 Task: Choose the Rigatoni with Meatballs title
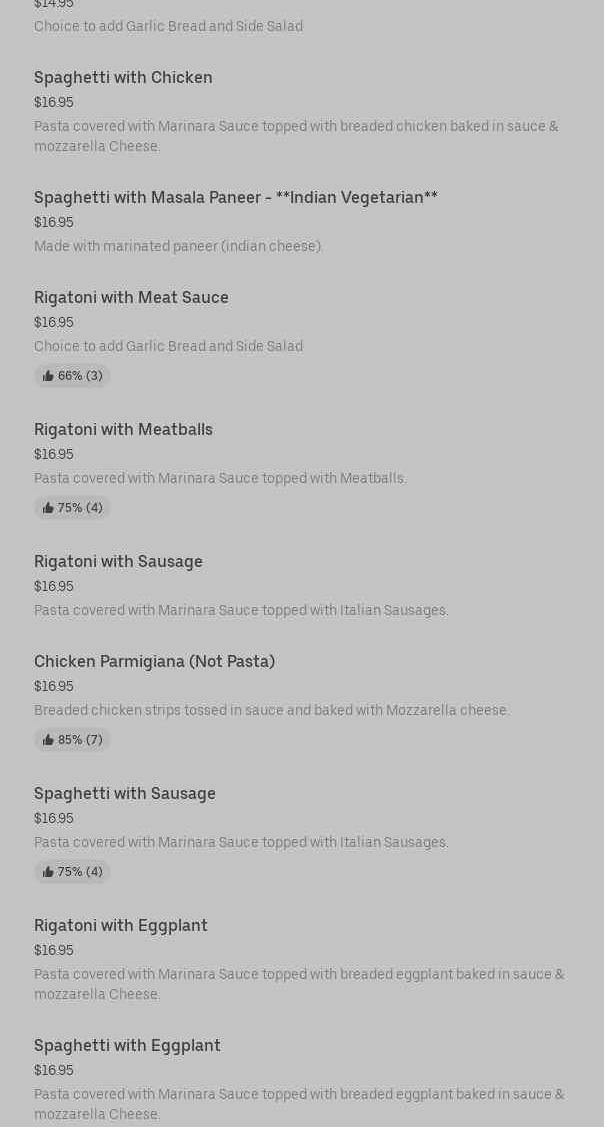point(123,429)
